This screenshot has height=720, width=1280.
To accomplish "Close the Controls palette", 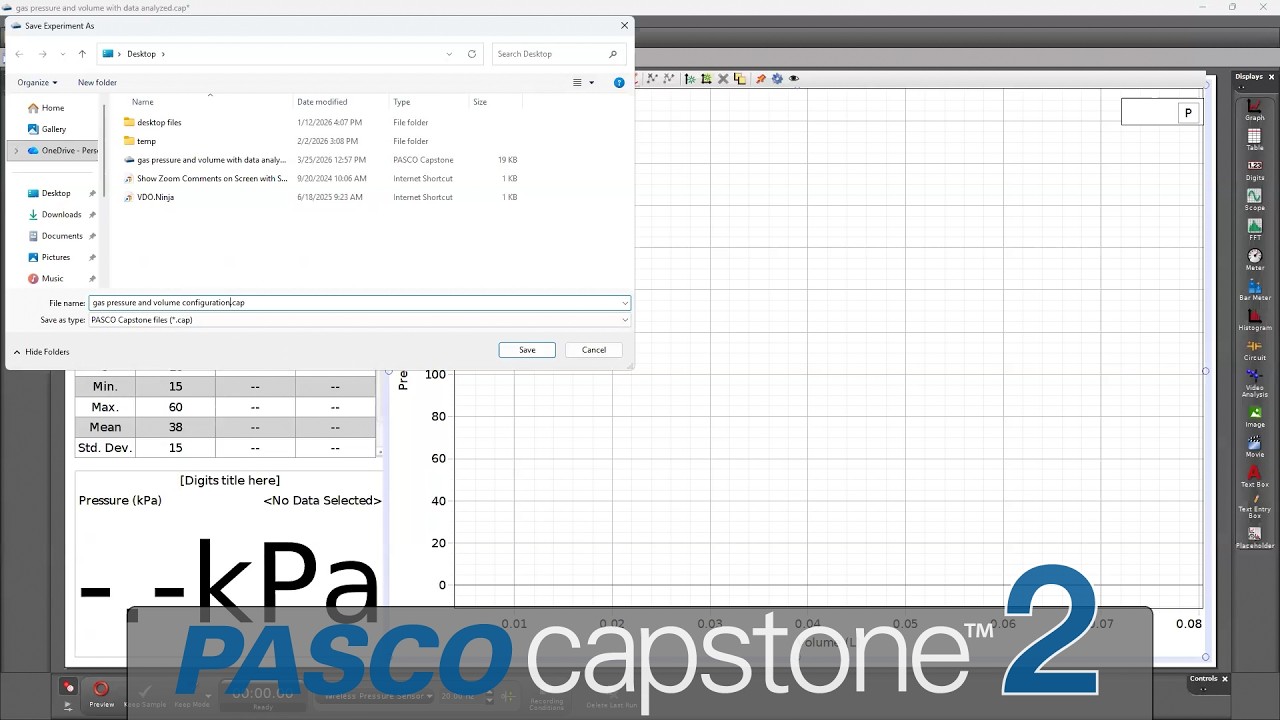I will pyautogui.click(x=1224, y=679).
